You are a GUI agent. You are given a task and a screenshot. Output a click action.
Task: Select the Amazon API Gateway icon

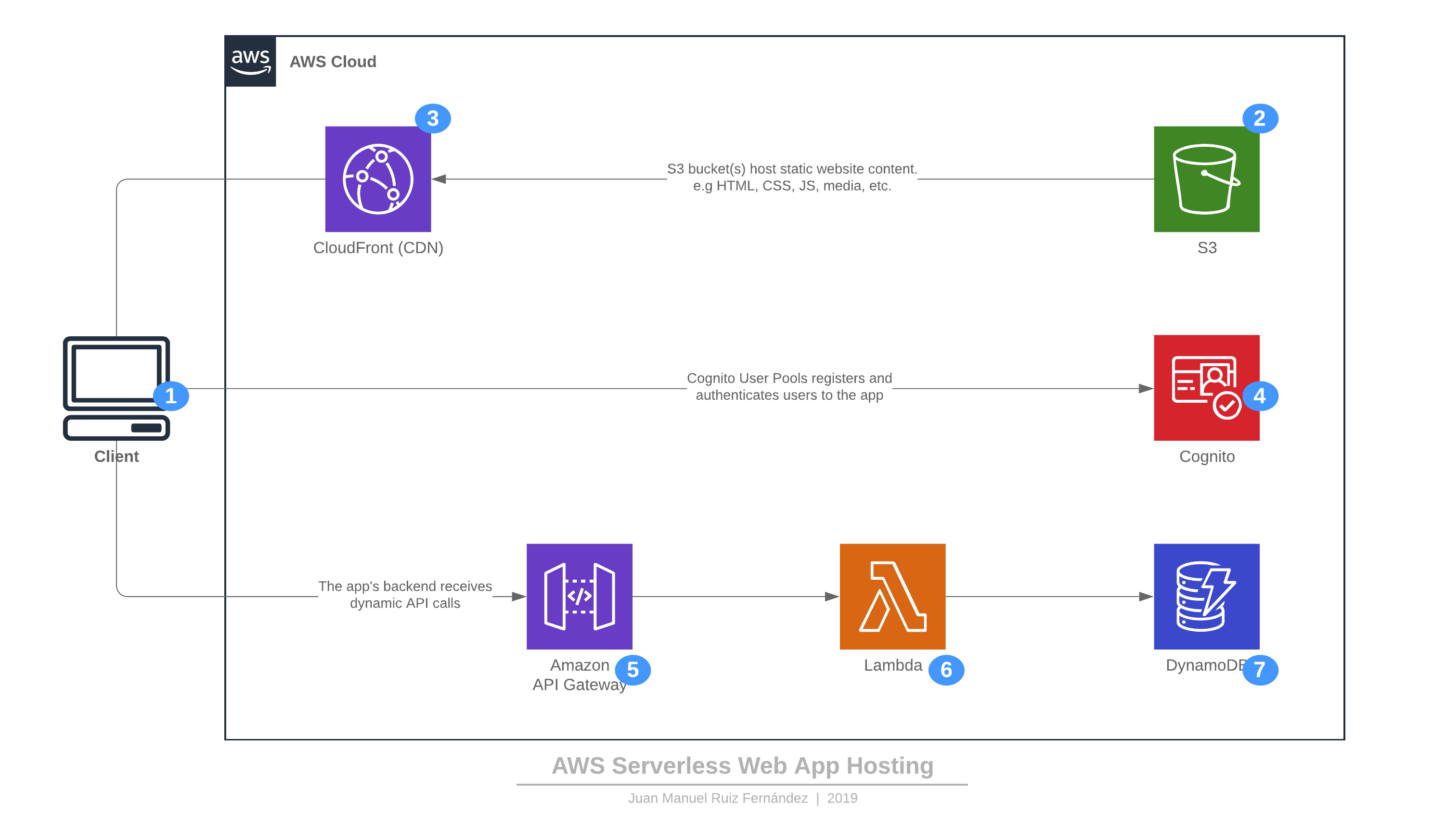579,596
